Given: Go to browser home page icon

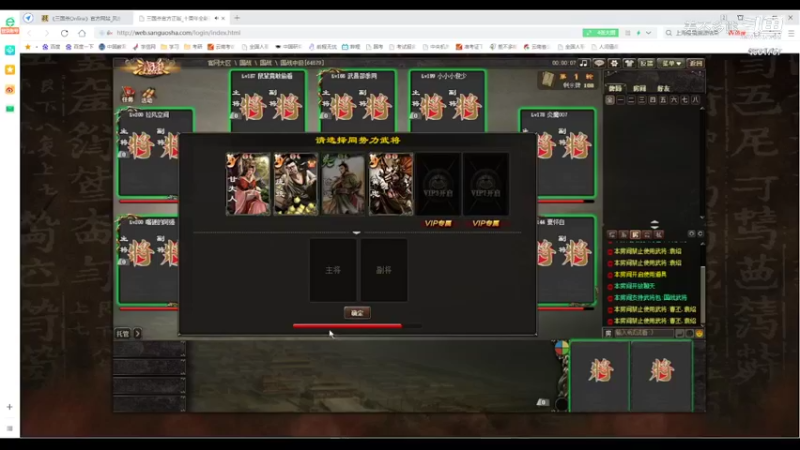Looking at the screenshot, I should coord(82,33).
